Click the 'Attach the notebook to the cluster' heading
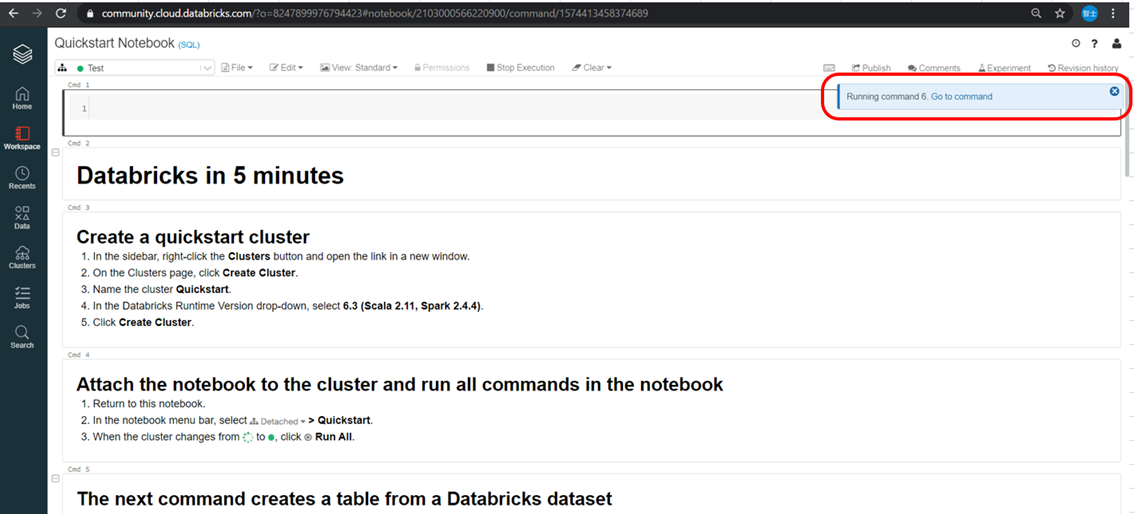This screenshot has height=514, width=1134. 399,384
